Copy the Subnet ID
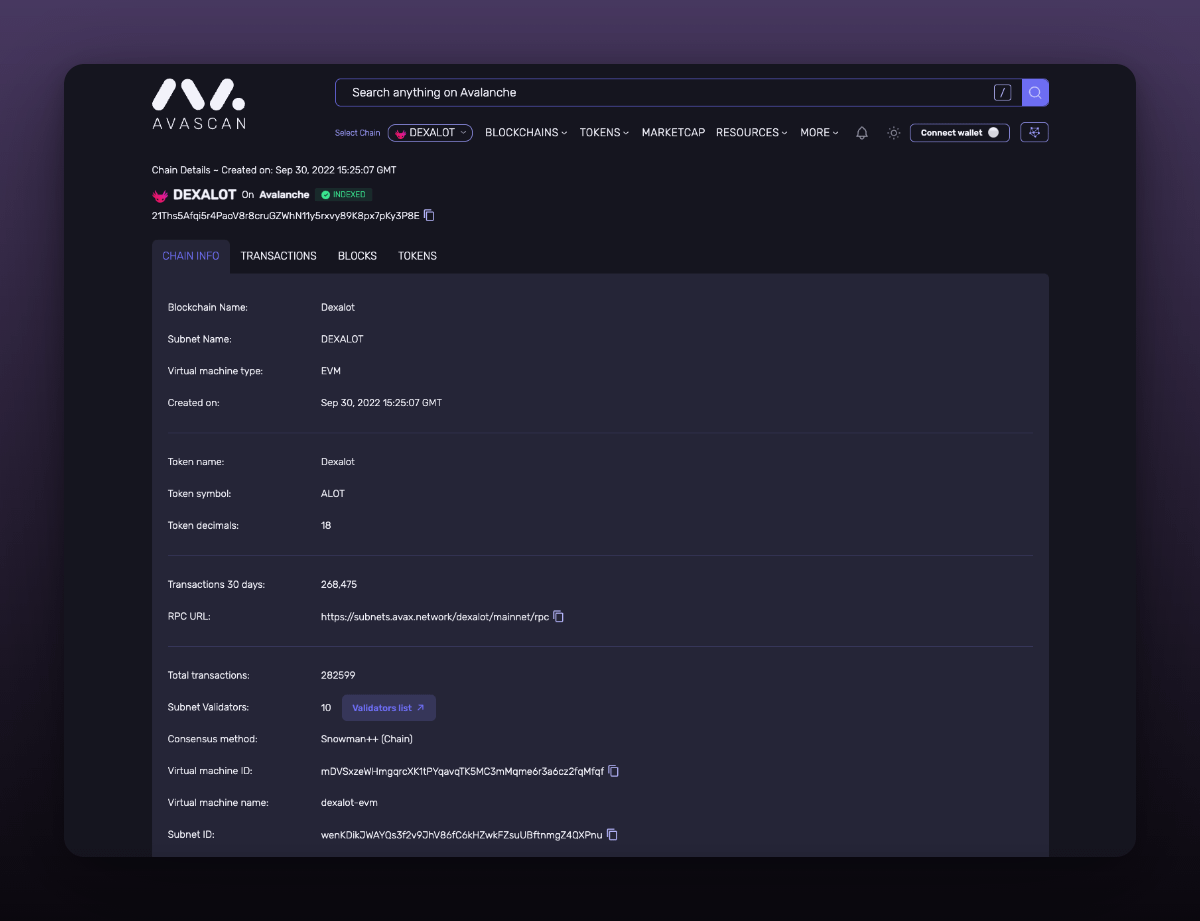The width and height of the screenshot is (1200, 921). tap(612, 835)
